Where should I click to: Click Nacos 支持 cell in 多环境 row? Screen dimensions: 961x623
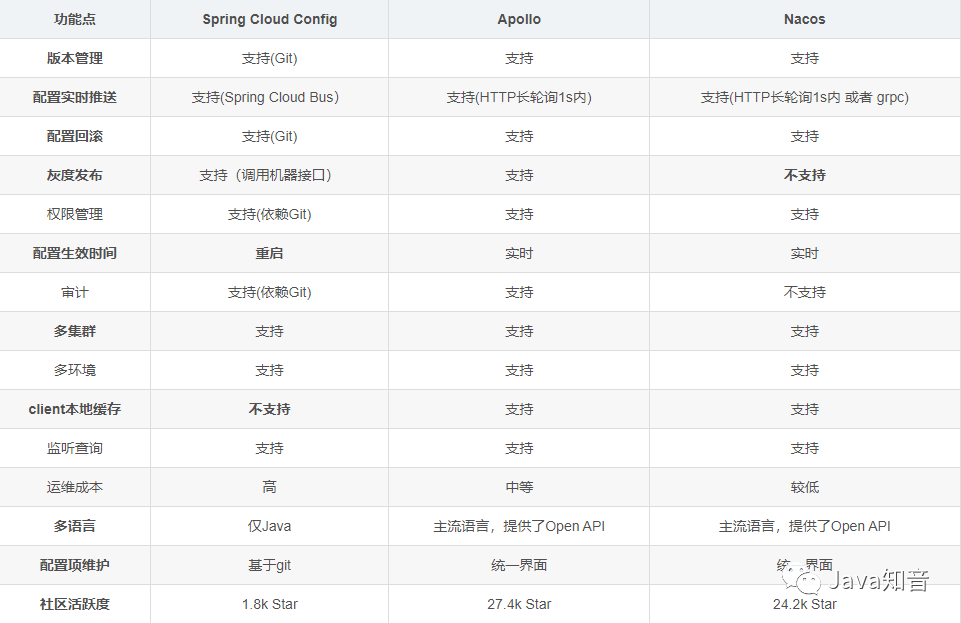point(805,370)
